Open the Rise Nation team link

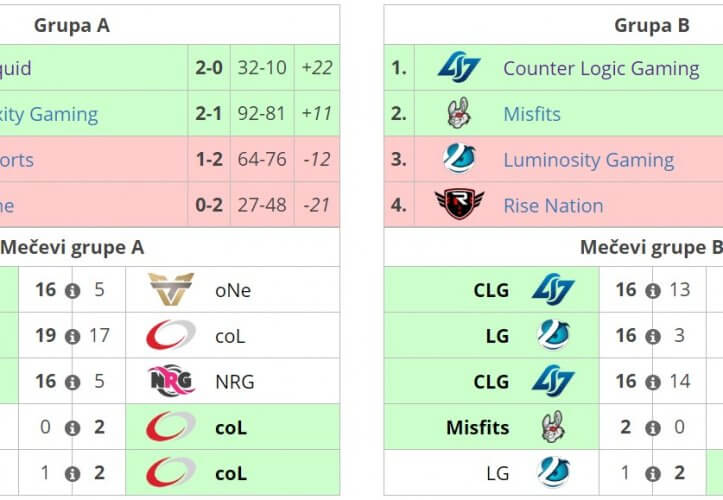(553, 206)
